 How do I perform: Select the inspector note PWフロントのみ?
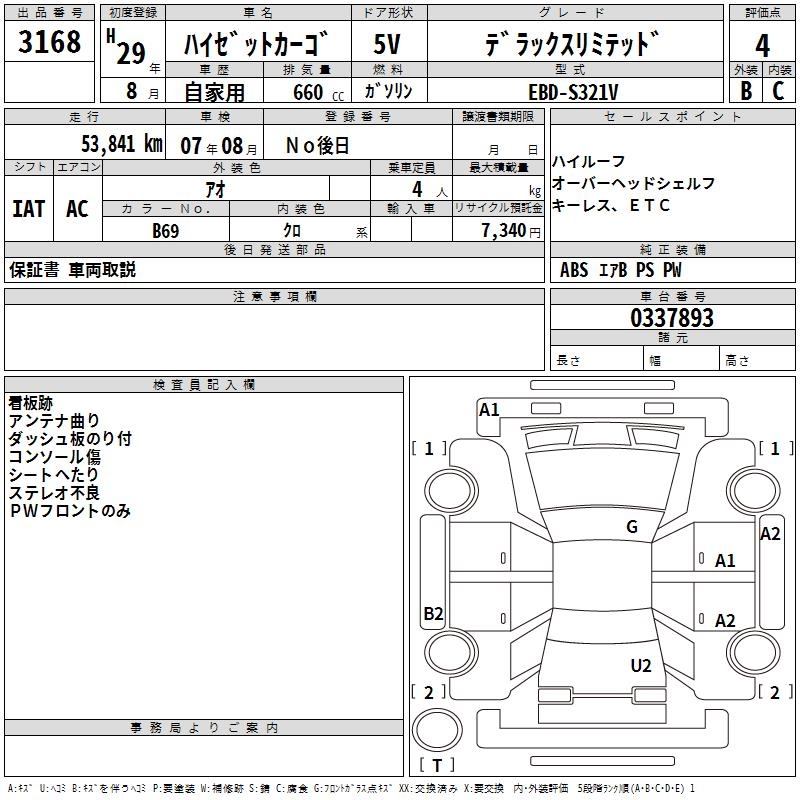pyautogui.click(x=70, y=511)
